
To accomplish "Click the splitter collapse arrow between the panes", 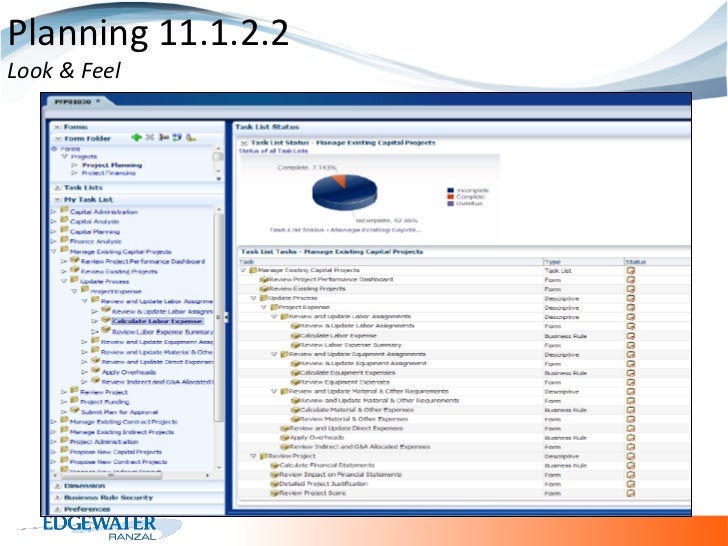I will point(226,318).
